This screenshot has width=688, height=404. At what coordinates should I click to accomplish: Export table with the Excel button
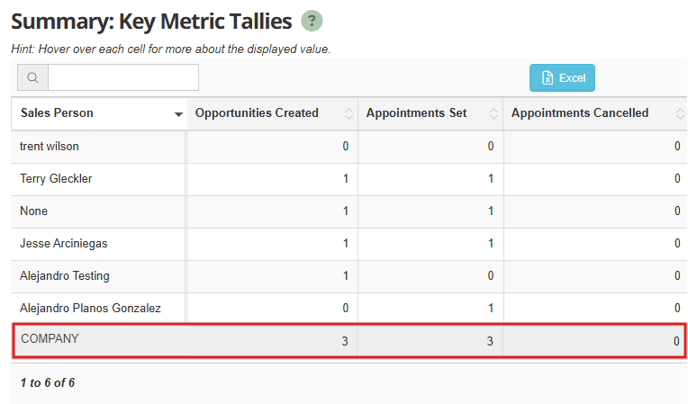click(562, 78)
